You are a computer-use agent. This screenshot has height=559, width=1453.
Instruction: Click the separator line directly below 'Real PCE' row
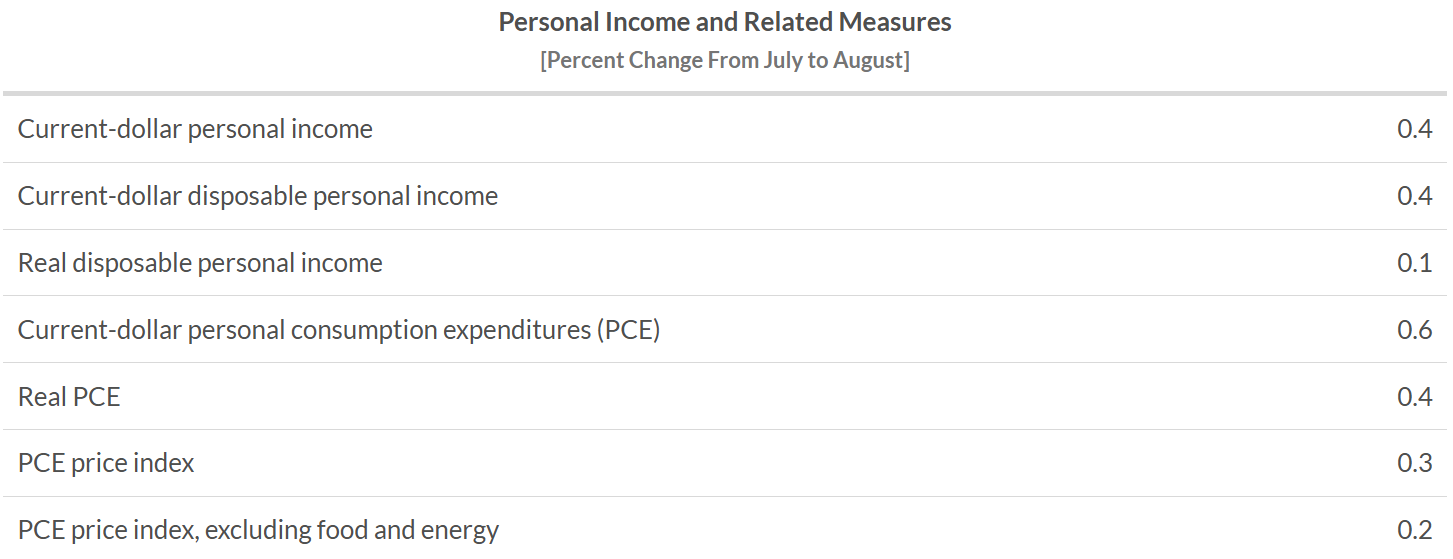click(x=725, y=430)
